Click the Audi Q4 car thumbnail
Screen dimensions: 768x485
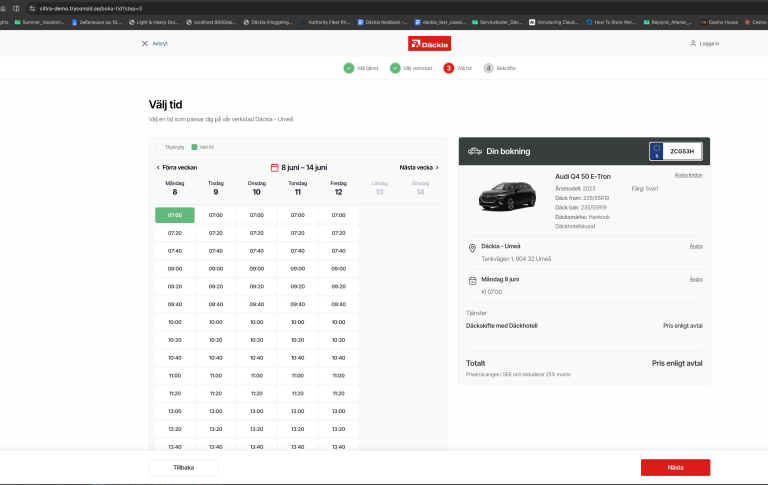[507, 196]
